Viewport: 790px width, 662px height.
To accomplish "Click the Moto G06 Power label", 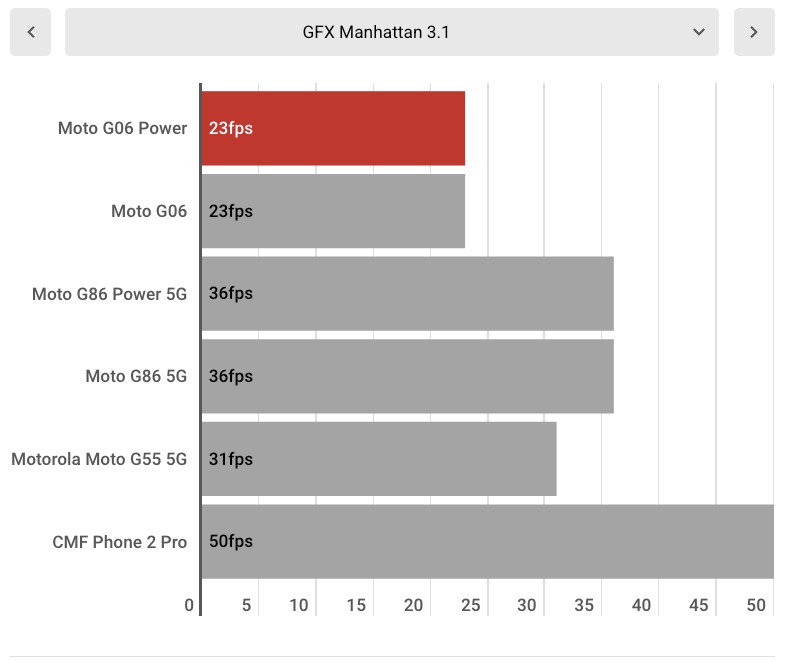I will pos(122,128).
